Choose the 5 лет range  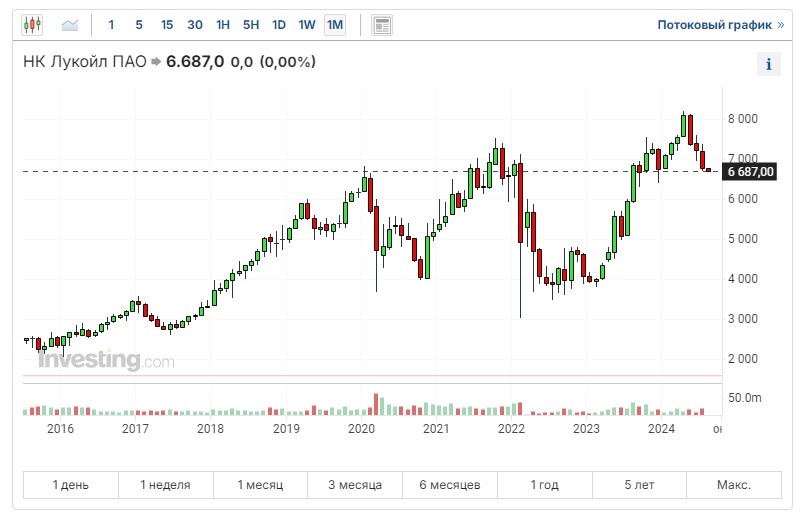coord(639,485)
